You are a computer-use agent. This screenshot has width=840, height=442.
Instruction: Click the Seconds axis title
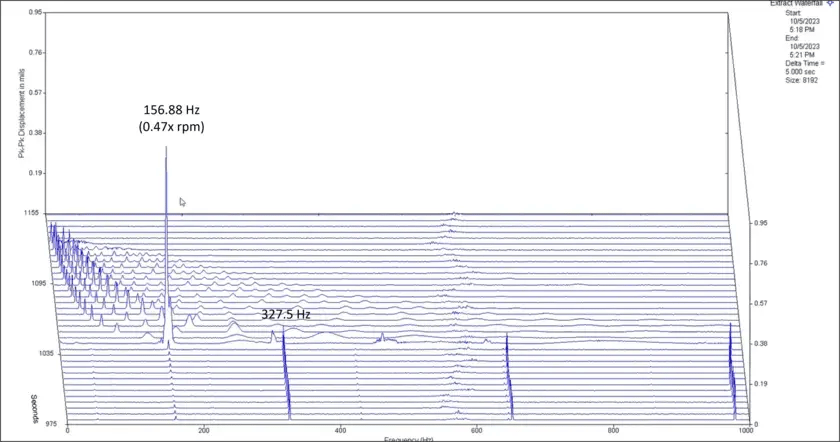34,409
